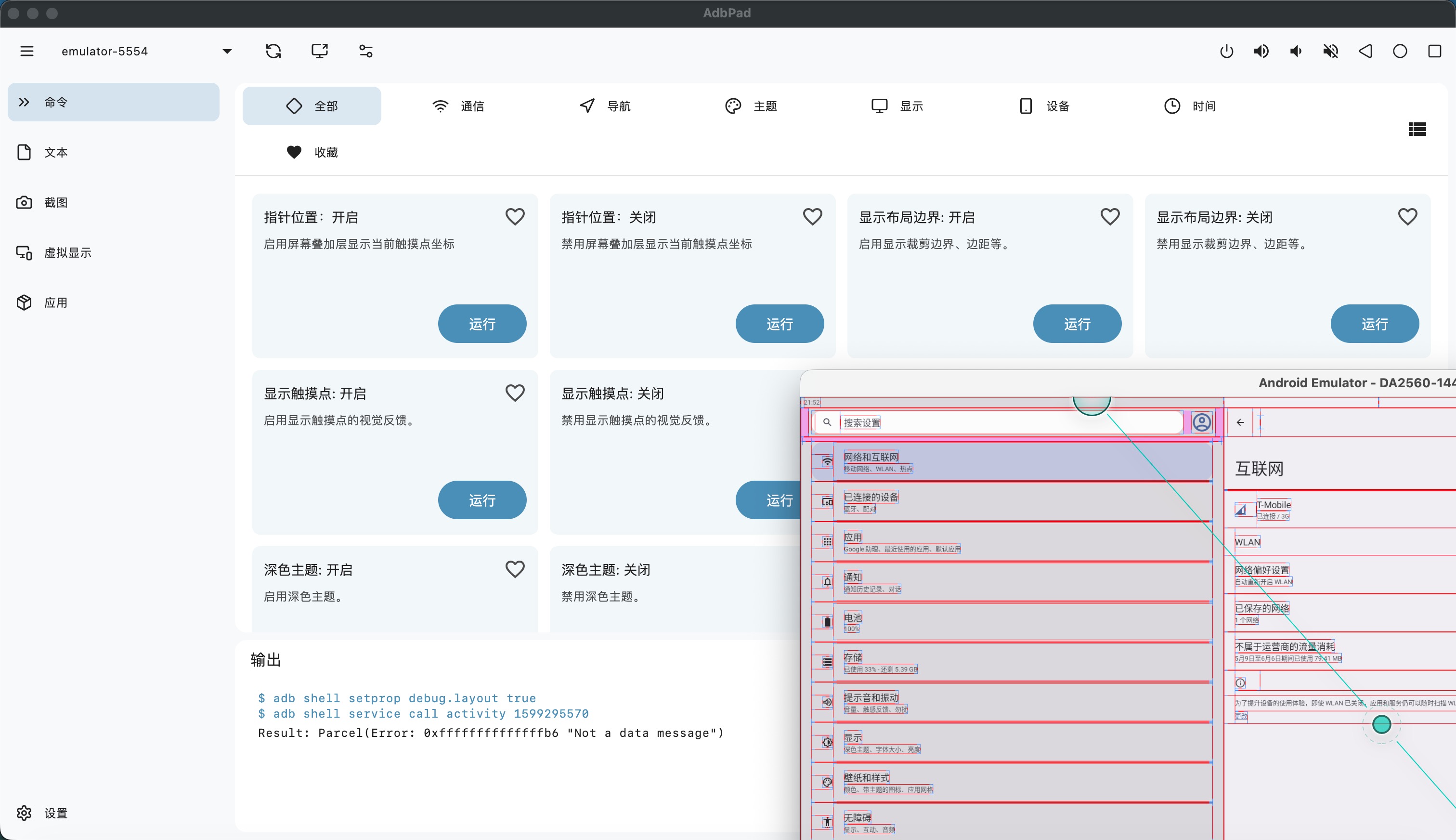Refresh the device list
Image resolution: width=1456 pixels, height=840 pixels.
[273, 52]
